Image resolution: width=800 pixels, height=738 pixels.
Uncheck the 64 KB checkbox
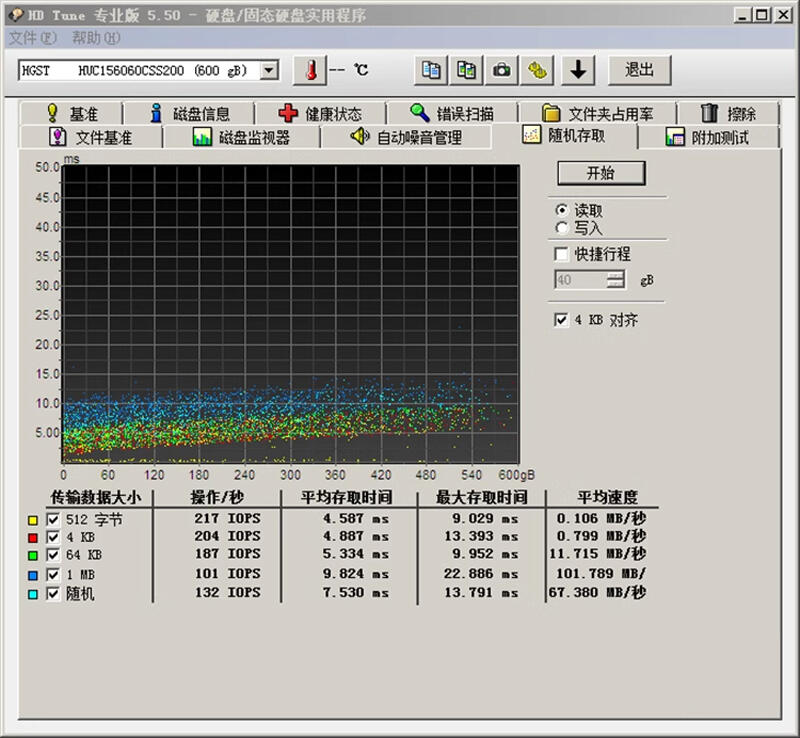pyautogui.click(x=53, y=555)
